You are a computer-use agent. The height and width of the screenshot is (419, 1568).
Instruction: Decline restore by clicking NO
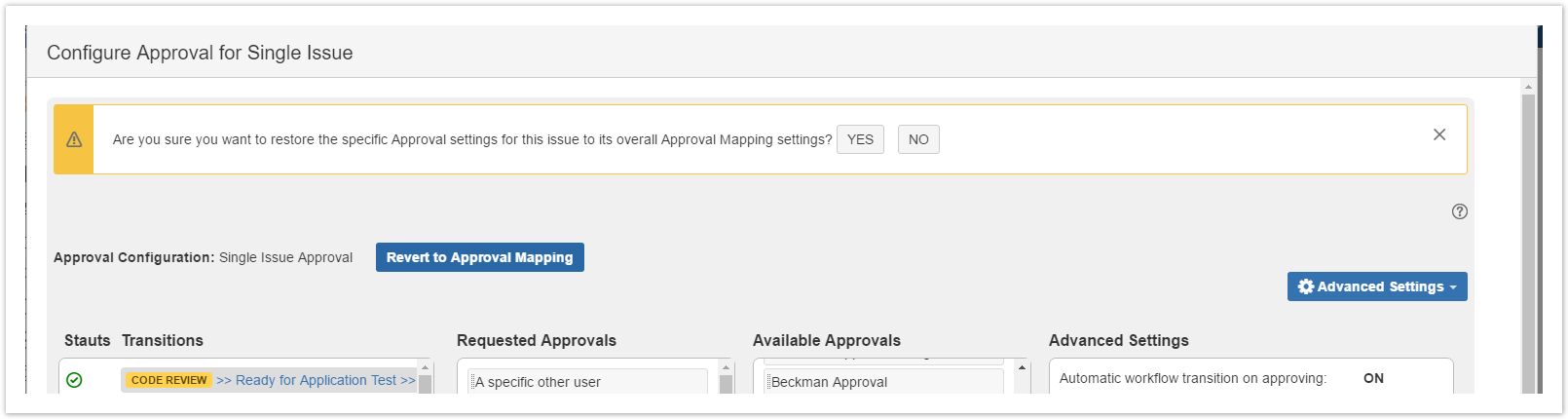[918, 139]
